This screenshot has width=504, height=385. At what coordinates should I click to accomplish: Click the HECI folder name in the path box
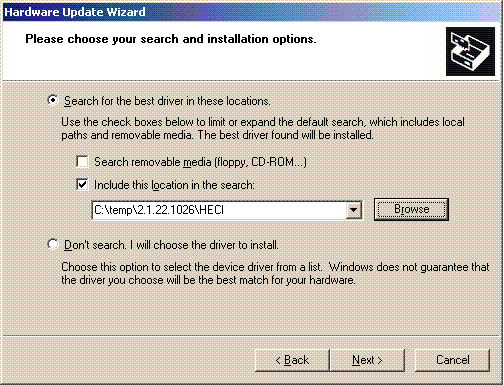211,210
